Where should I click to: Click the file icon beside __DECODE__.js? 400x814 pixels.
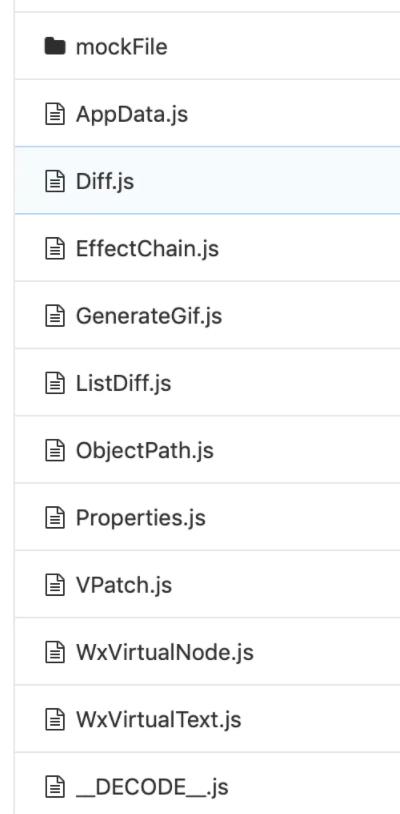(55, 787)
